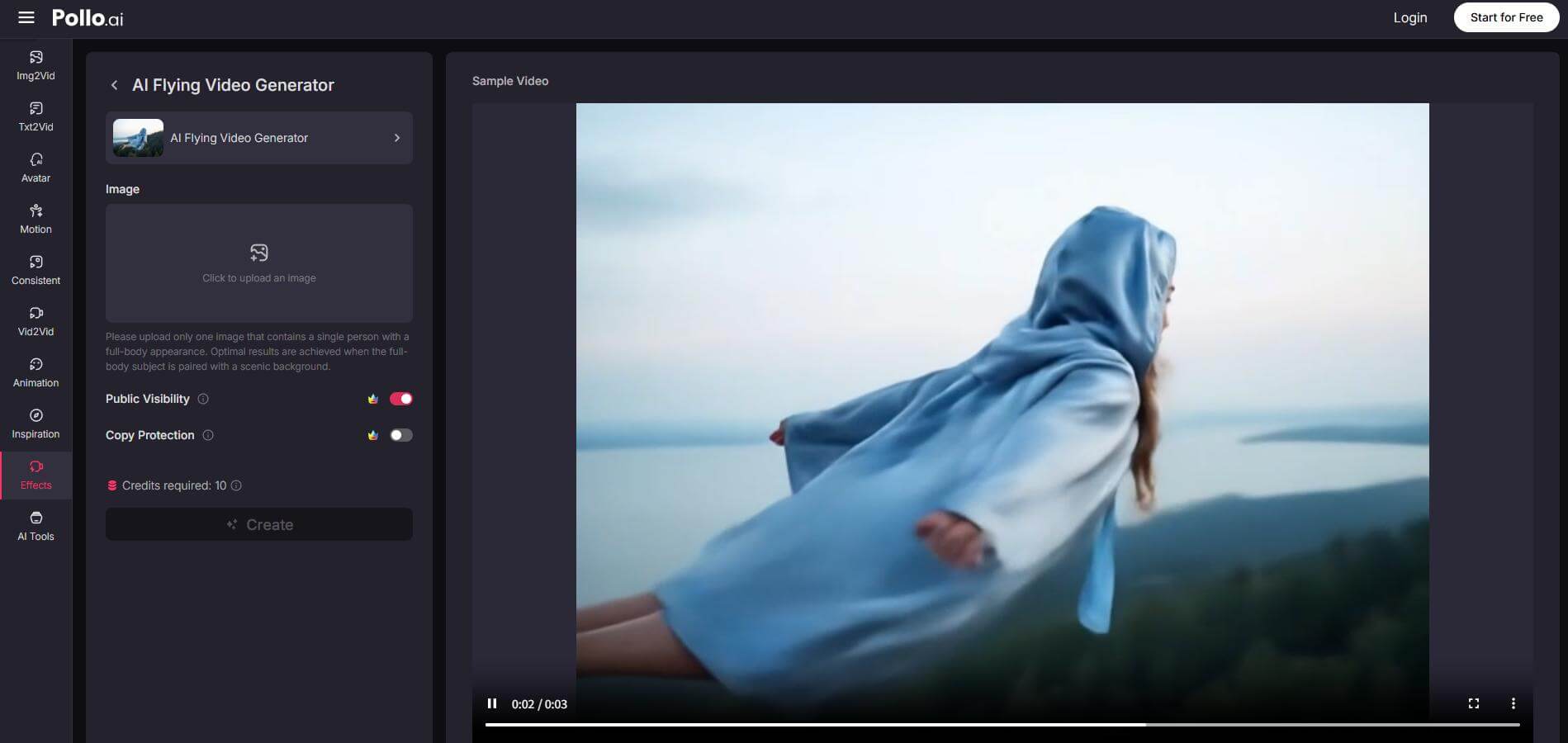Screen dimensions: 1568x743
Task: Open the Txt2Vid tool in sidebar
Action: coord(36,116)
